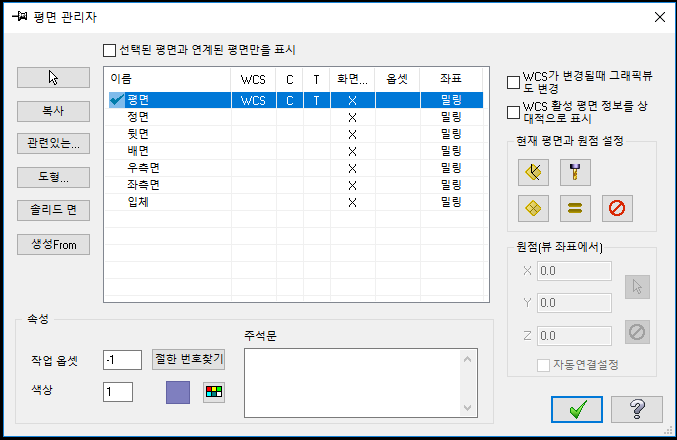Click the yellow diamond construction plane icon

533,209
